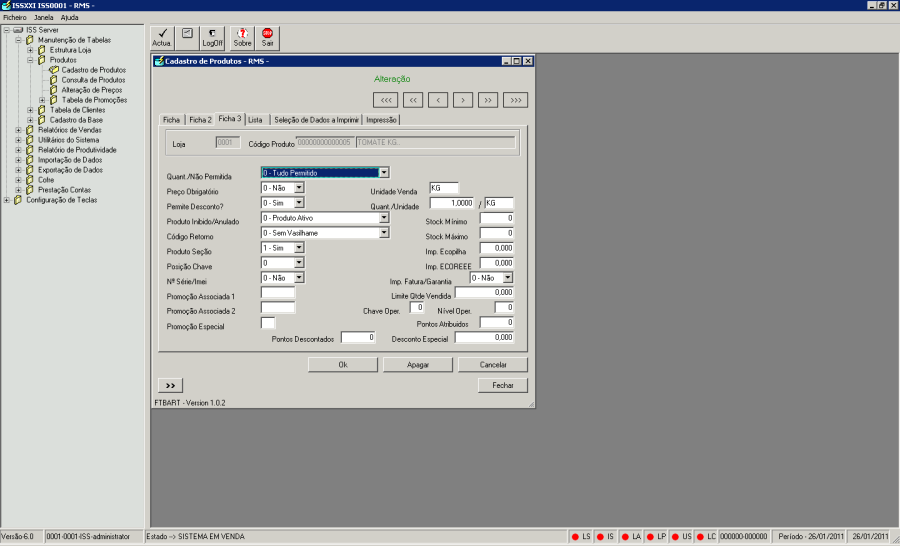Expand the Estrutura Loja tree node
The width and height of the screenshot is (900, 546).
(x=30, y=50)
